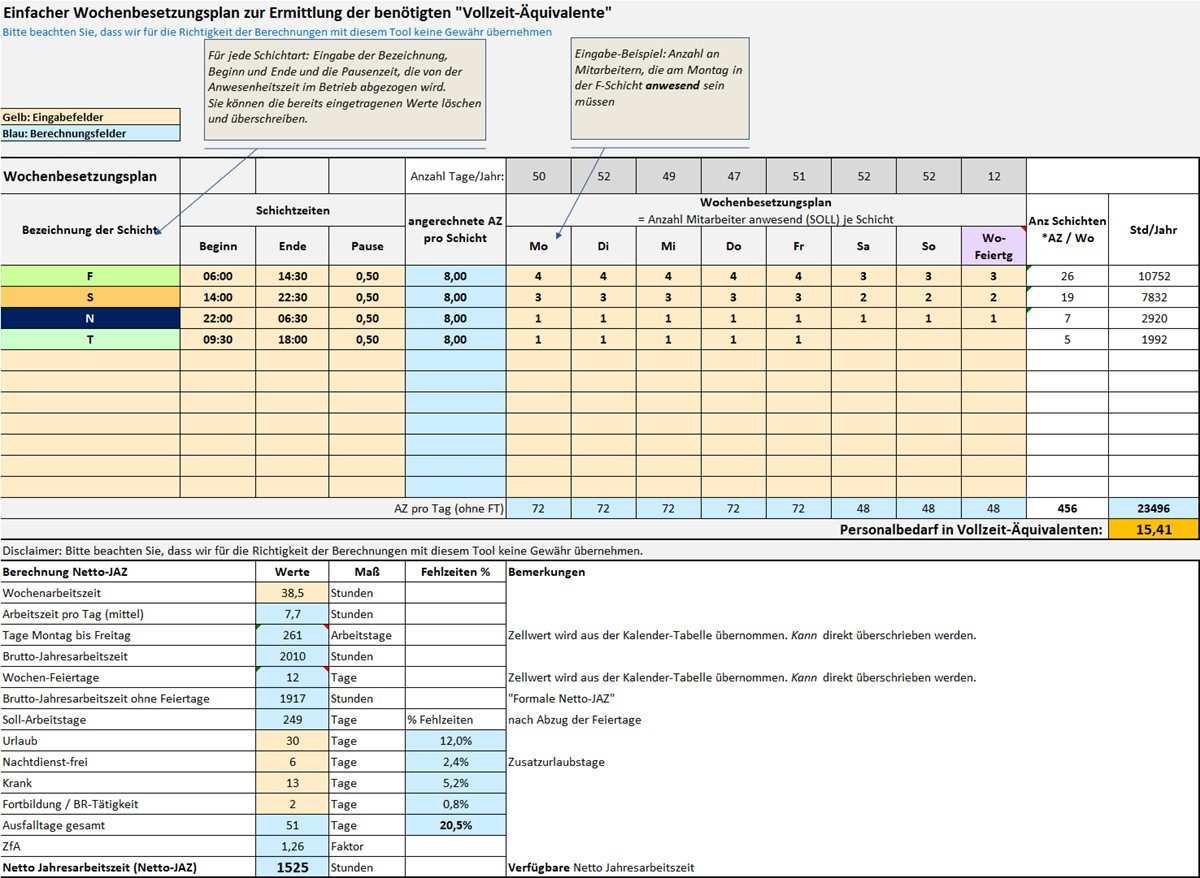Select the Std/Jahr total 23496
Viewport: 1200px width, 878px height.
(x=1153, y=508)
